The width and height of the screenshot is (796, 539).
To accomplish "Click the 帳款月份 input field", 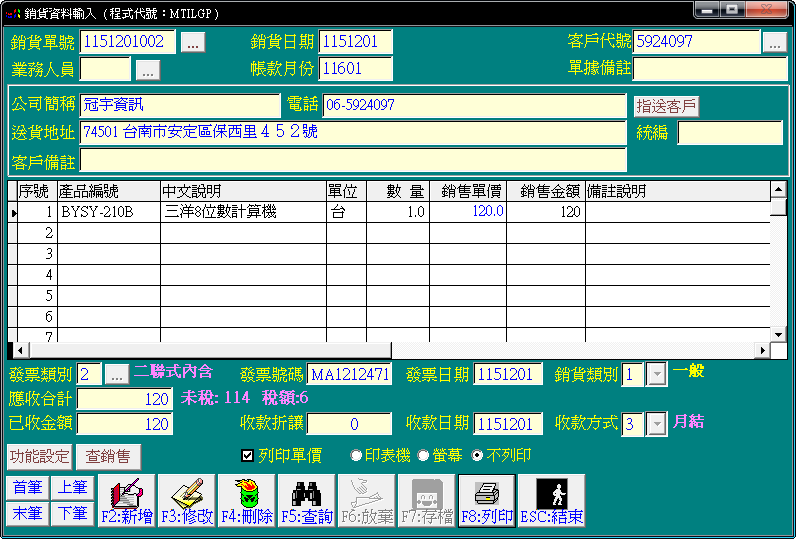I will pos(355,69).
